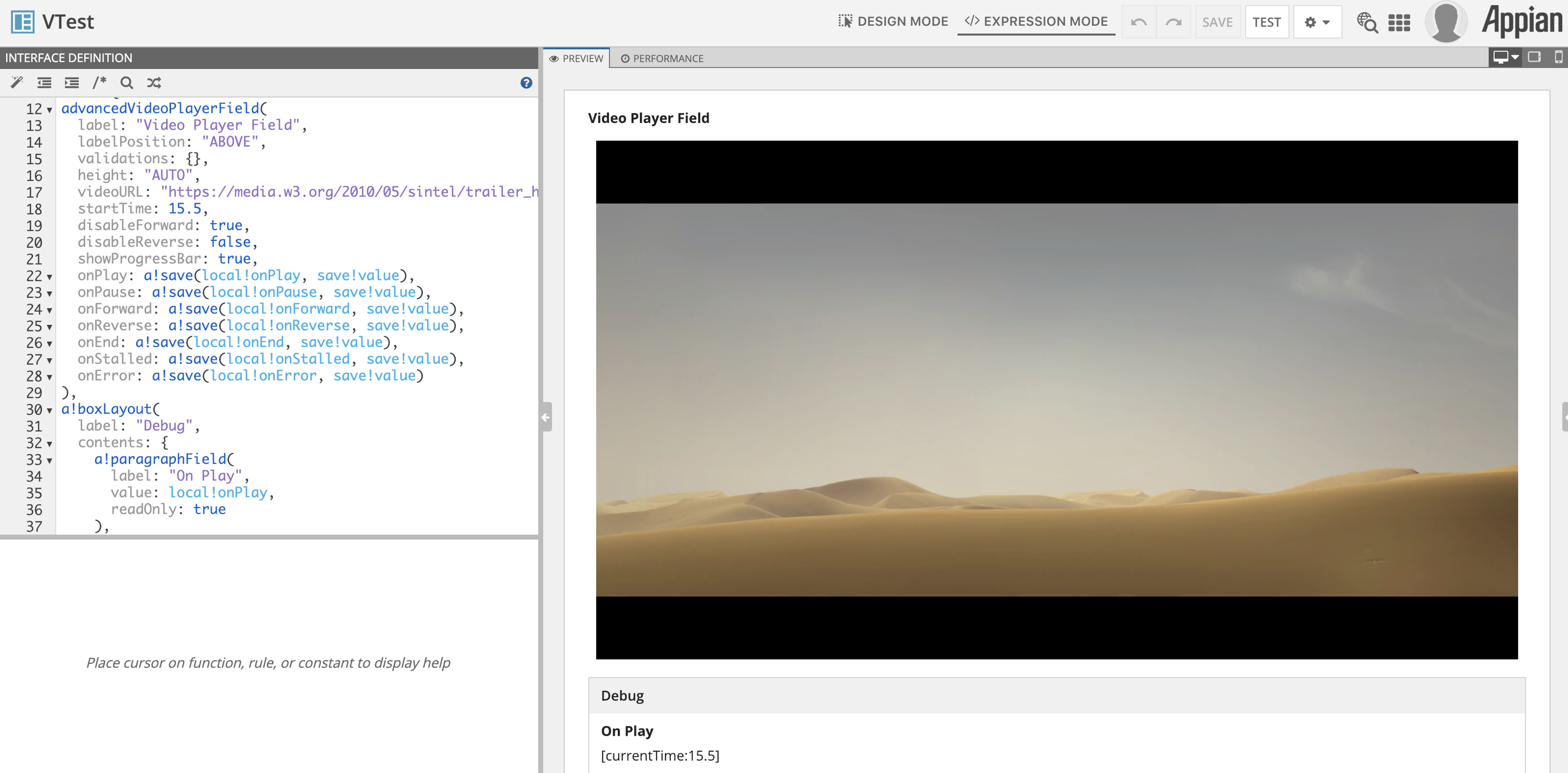Viewport: 1568px width, 773px height.
Task: Click the SAVE button
Action: pyautogui.click(x=1217, y=22)
